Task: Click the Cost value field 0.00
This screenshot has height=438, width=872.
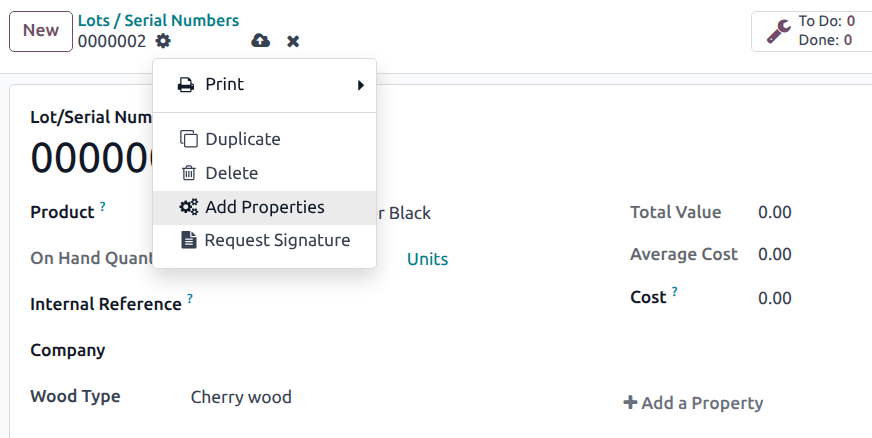Action: tap(774, 298)
